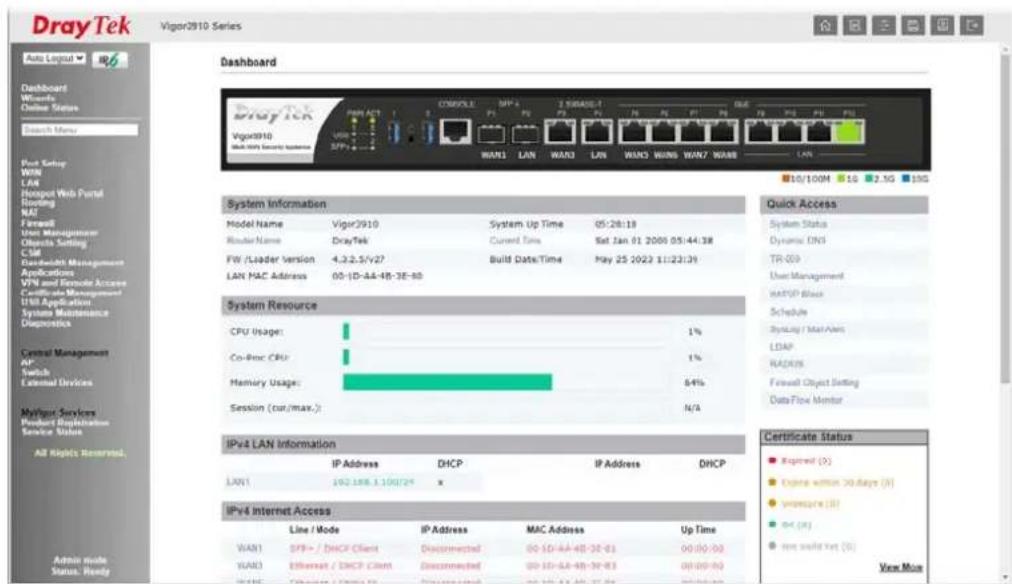The height and width of the screenshot is (584, 1012).
Task: Expand Hotspot Web Portal in sidebar
Action: click(62, 193)
